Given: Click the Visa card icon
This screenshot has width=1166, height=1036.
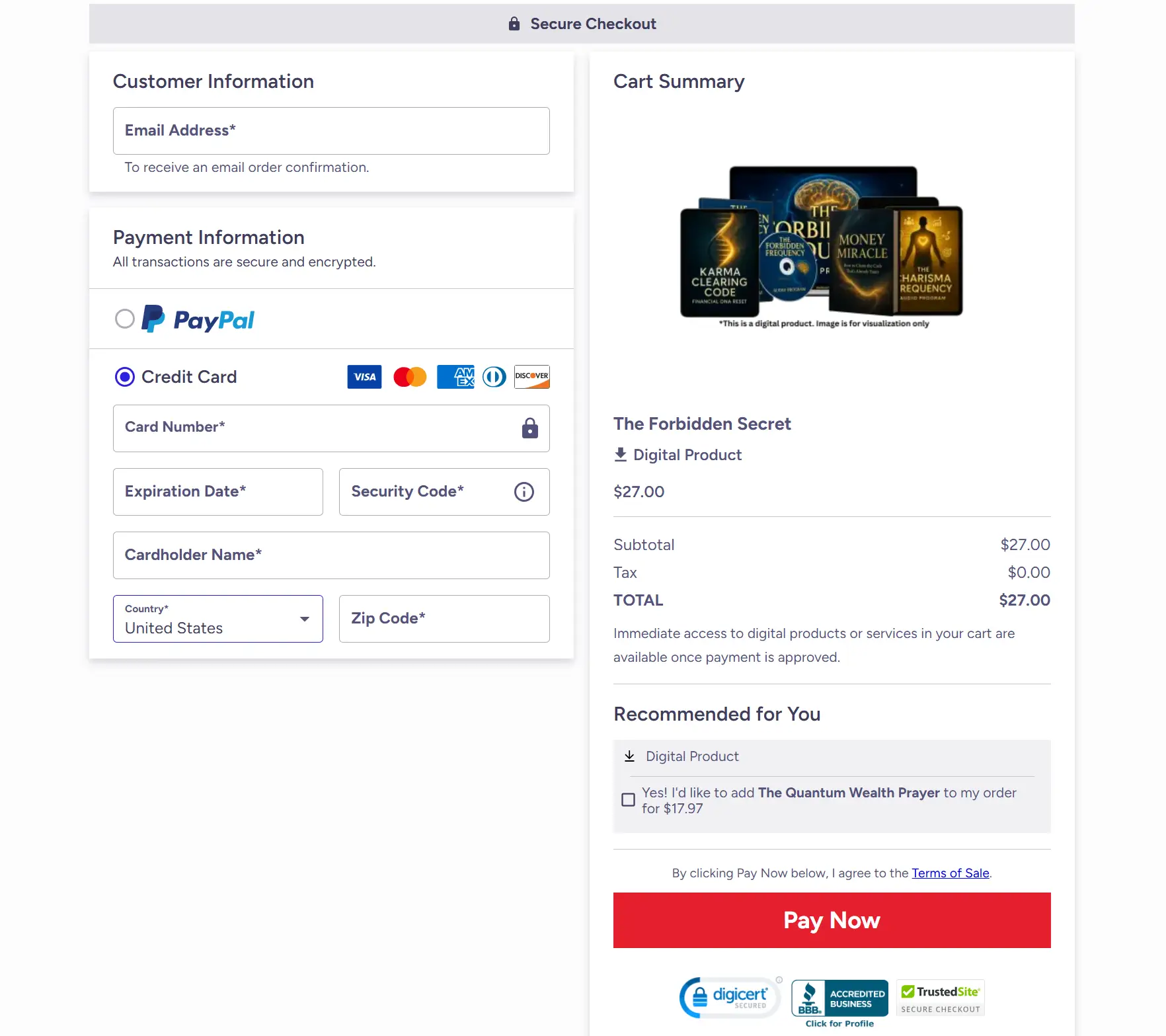Looking at the screenshot, I should [364, 377].
